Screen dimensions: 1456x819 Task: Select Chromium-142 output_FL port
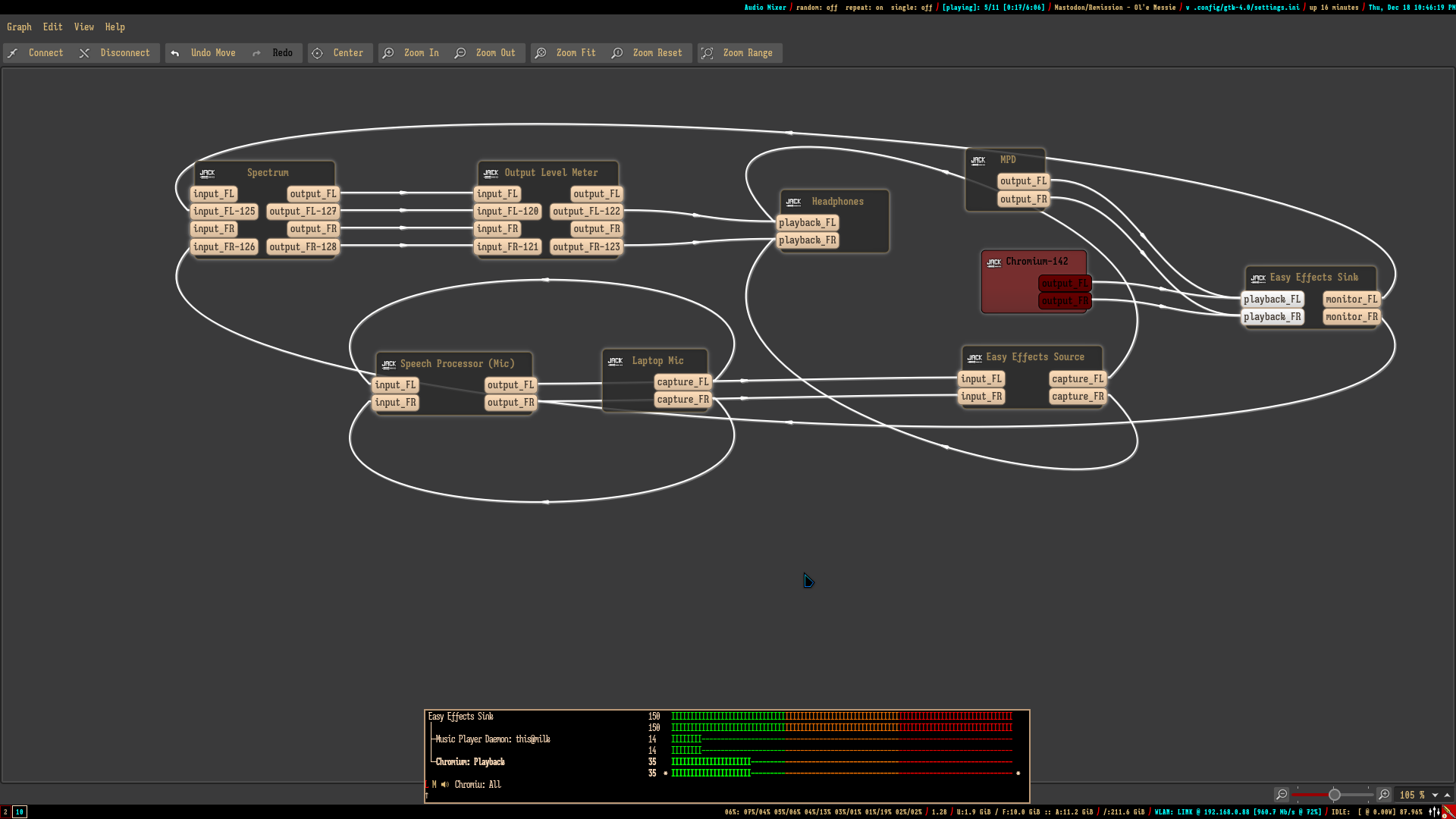point(1064,284)
